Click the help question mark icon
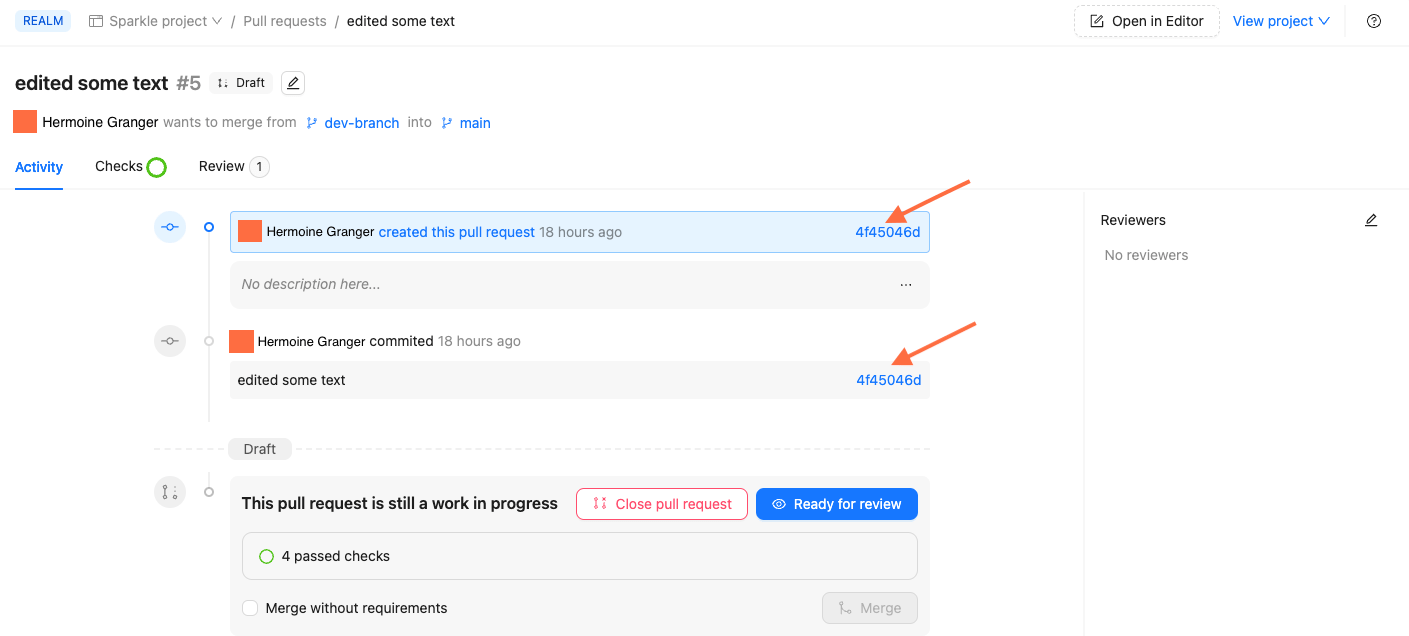 click(x=1373, y=20)
